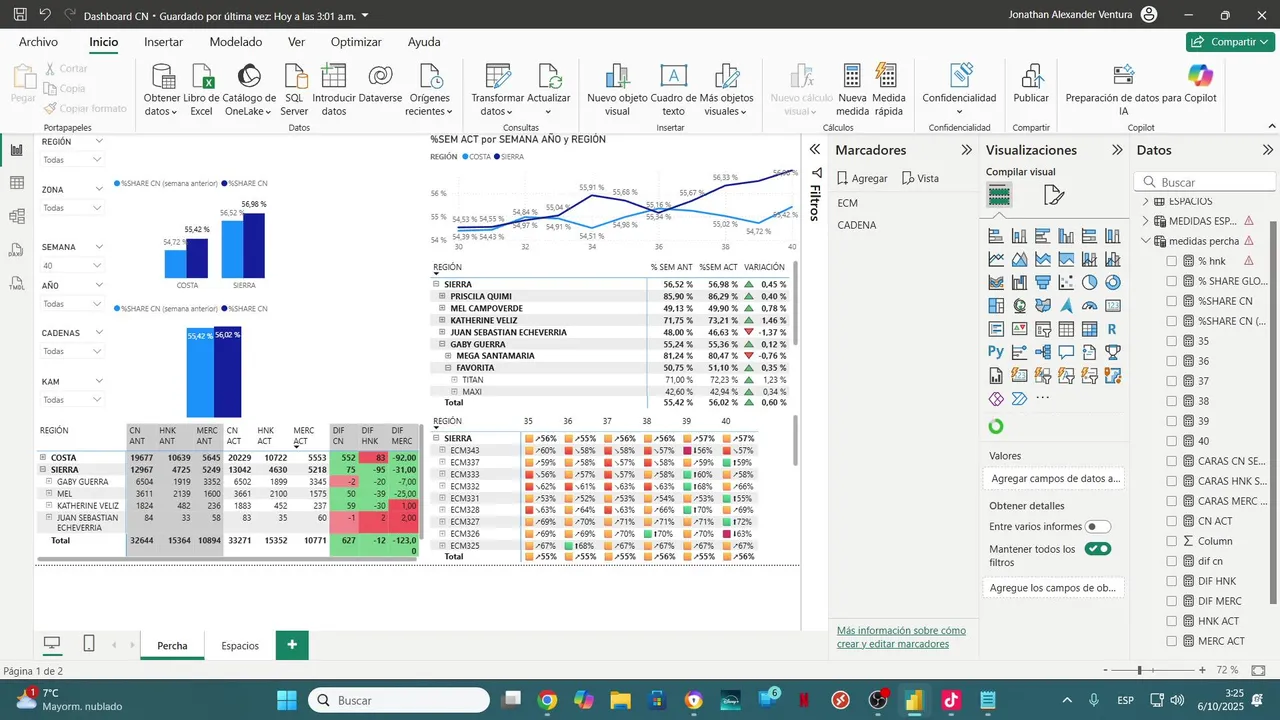Open the link Más información sobre cómo crear y editar marcadores

[x=901, y=637]
